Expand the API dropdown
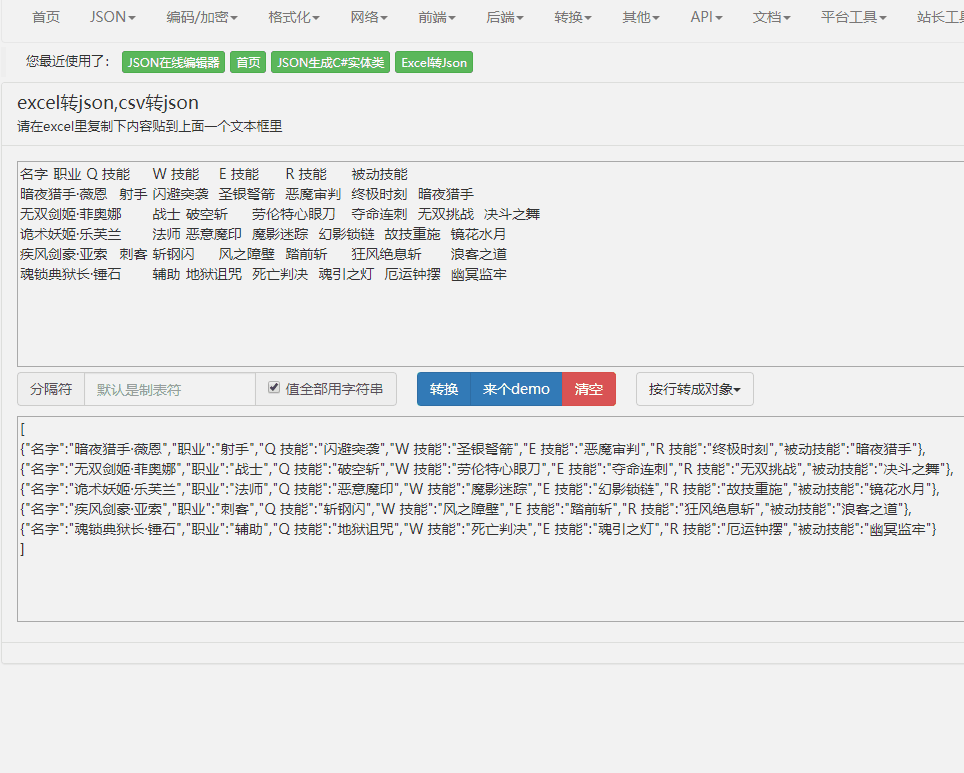The image size is (964, 773). (706, 16)
